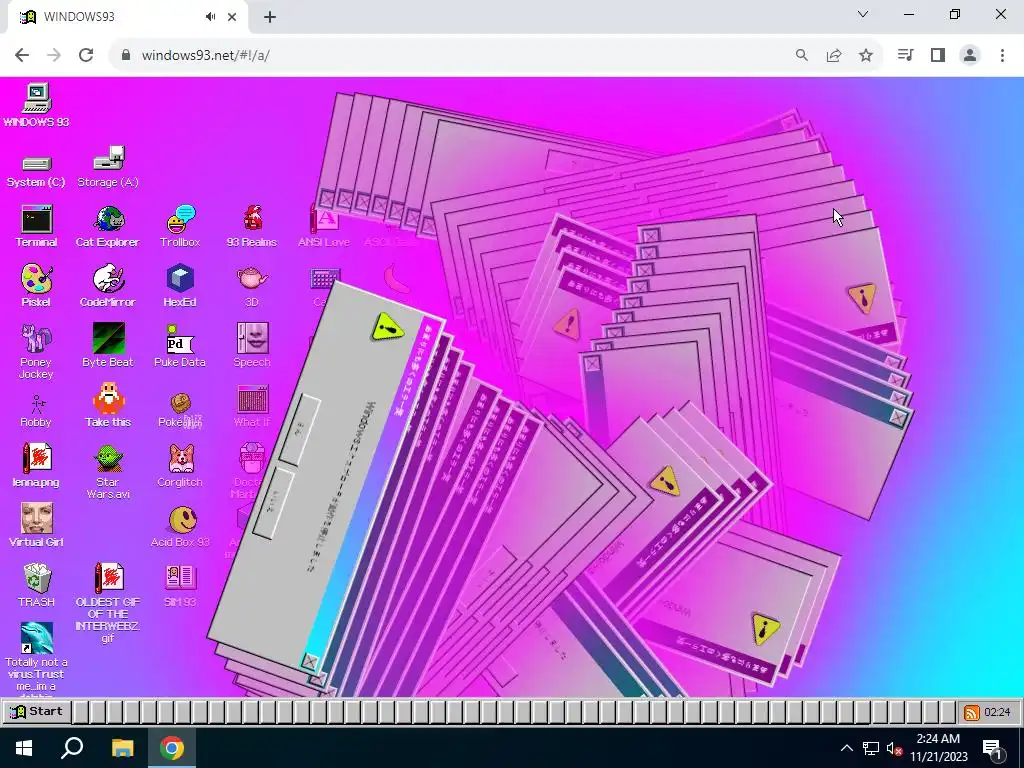Click the Windows 93 taskbar clock 02:24
1024x768 pixels.
[x=997, y=712]
